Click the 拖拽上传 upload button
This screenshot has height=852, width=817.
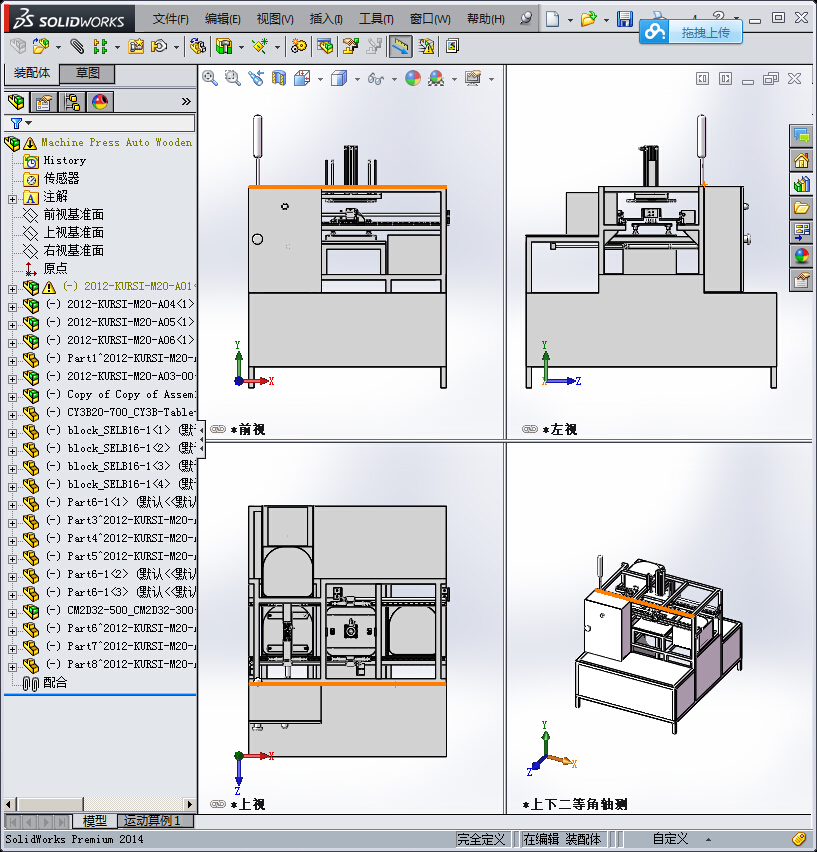point(691,33)
